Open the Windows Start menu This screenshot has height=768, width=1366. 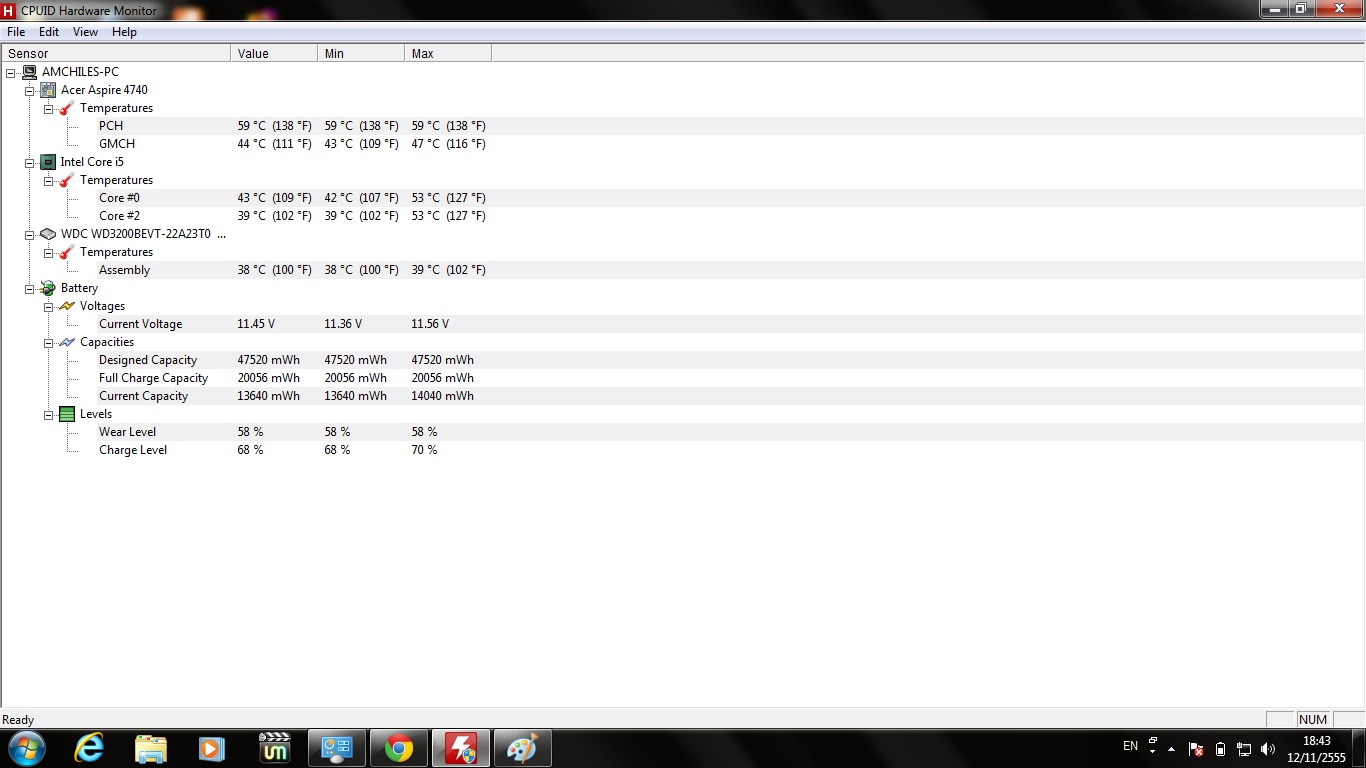26,748
